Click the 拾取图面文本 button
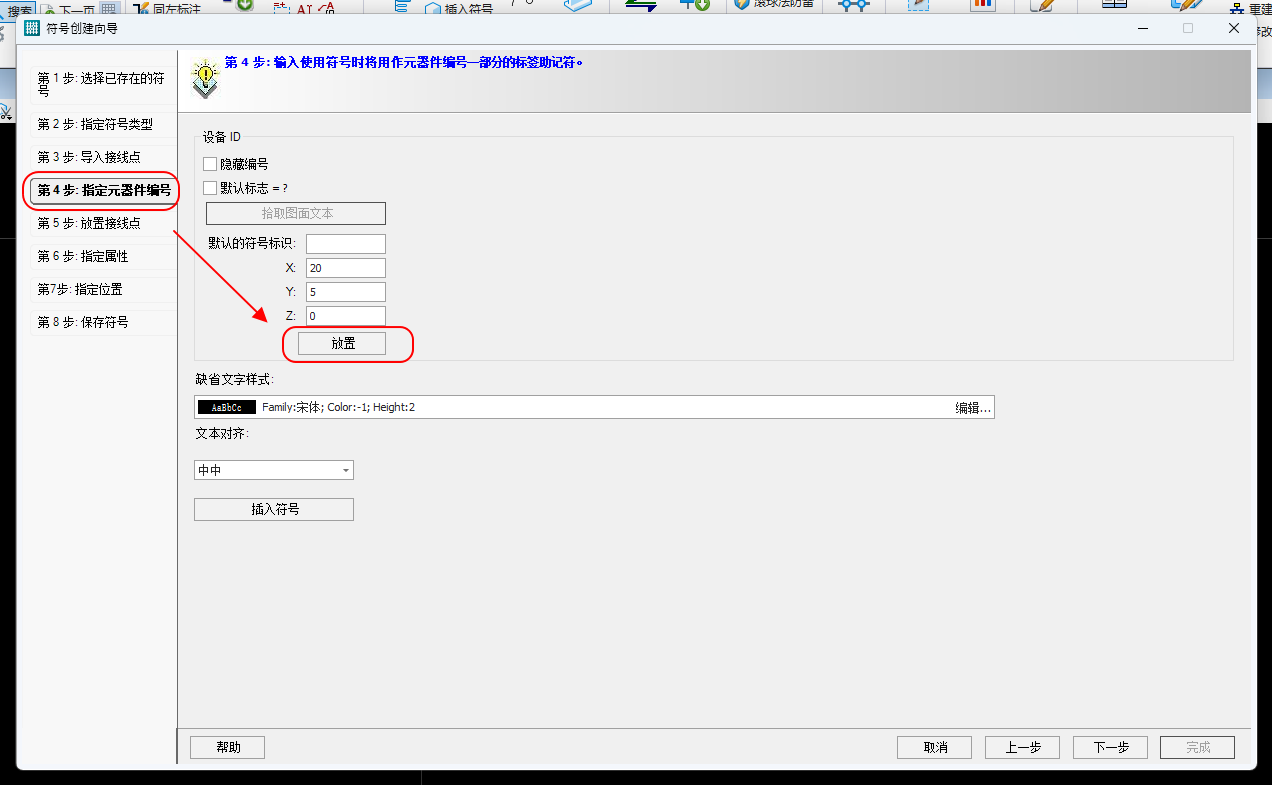1272x785 pixels. click(x=296, y=213)
